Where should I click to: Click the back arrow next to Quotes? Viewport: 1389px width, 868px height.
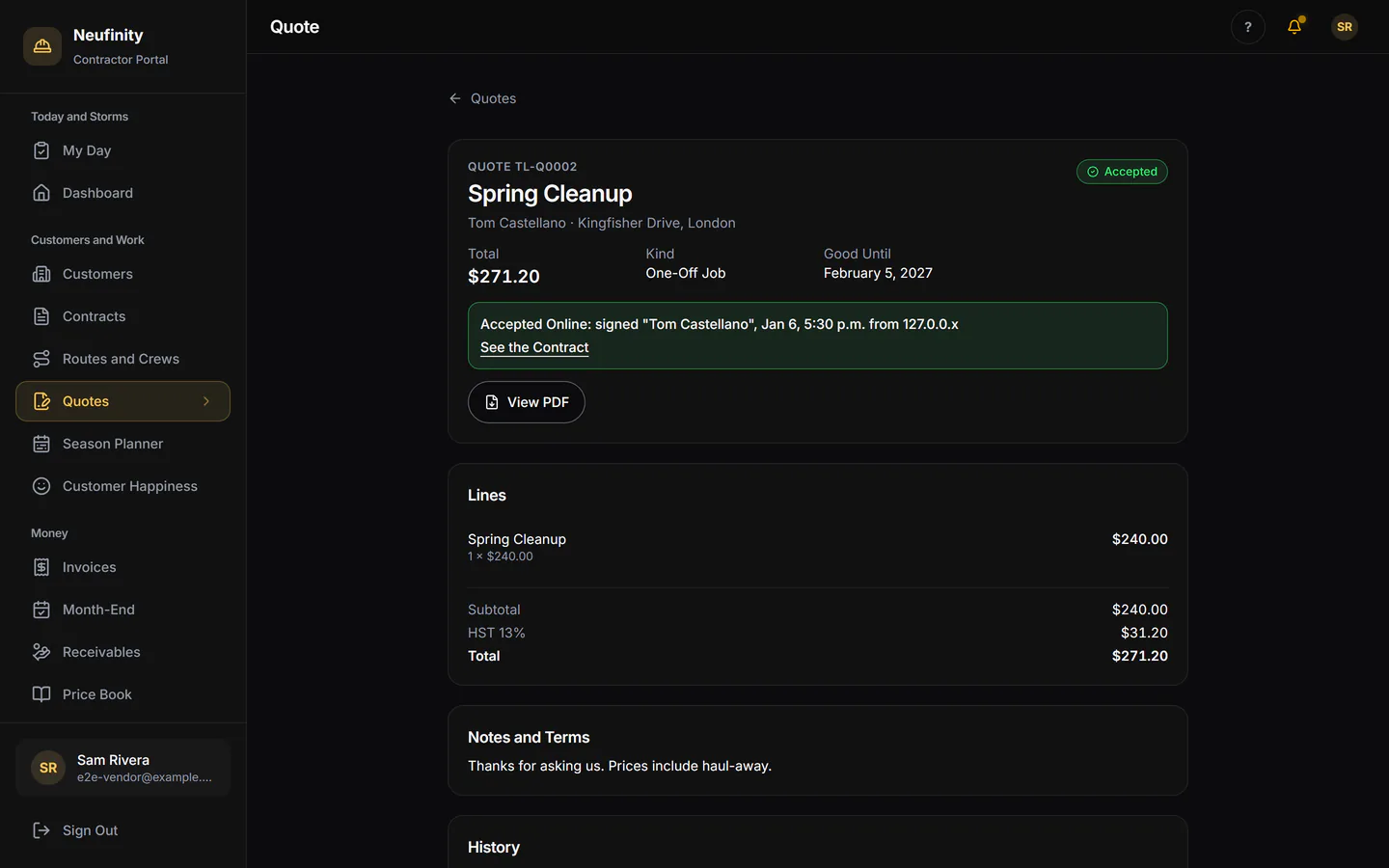coord(455,98)
